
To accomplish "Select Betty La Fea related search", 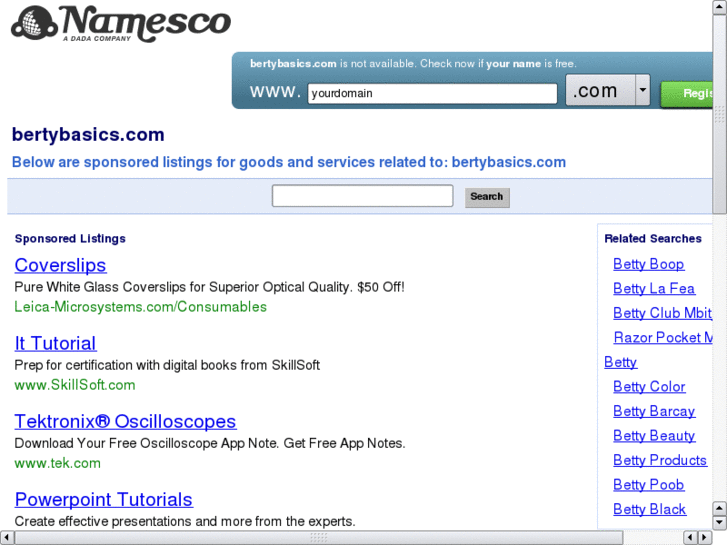I will [x=654, y=289].
